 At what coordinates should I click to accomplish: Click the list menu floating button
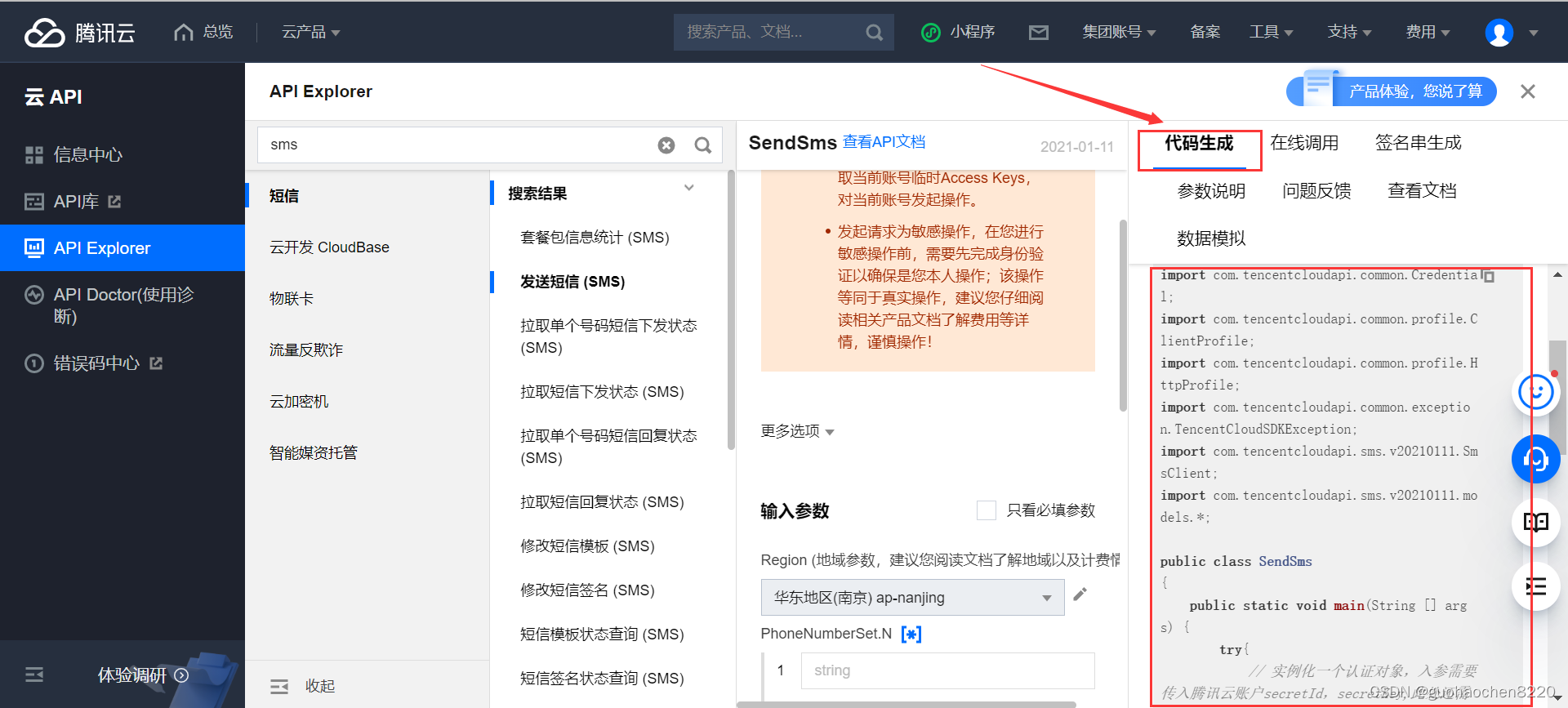[x=1536, y=586]
